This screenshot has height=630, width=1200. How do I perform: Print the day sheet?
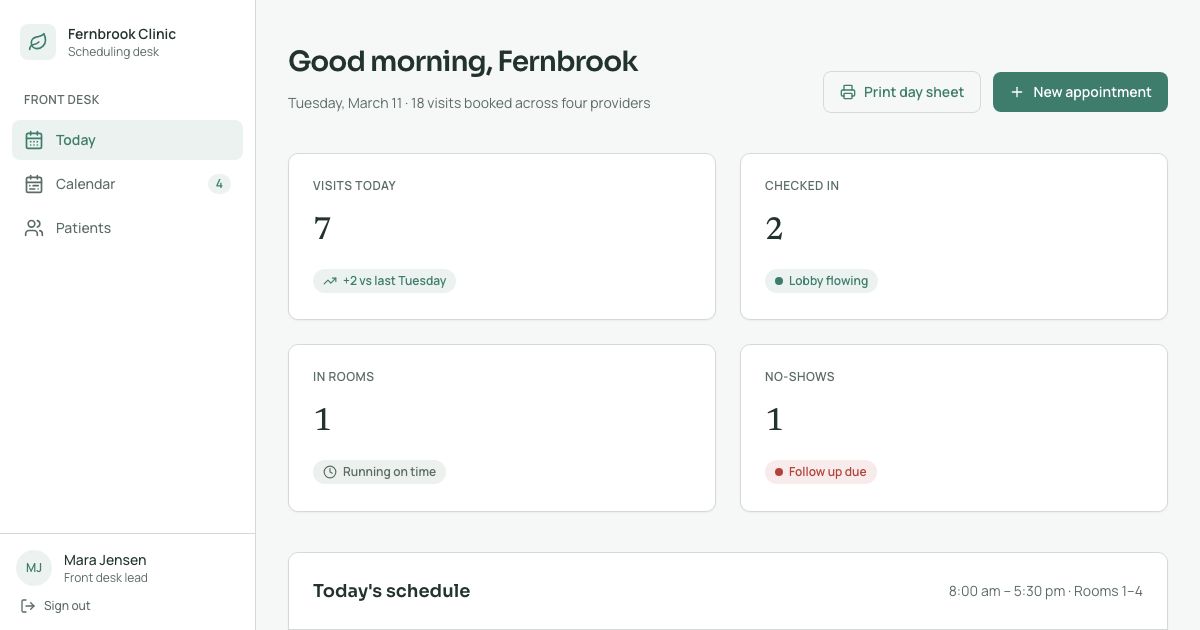902,92
